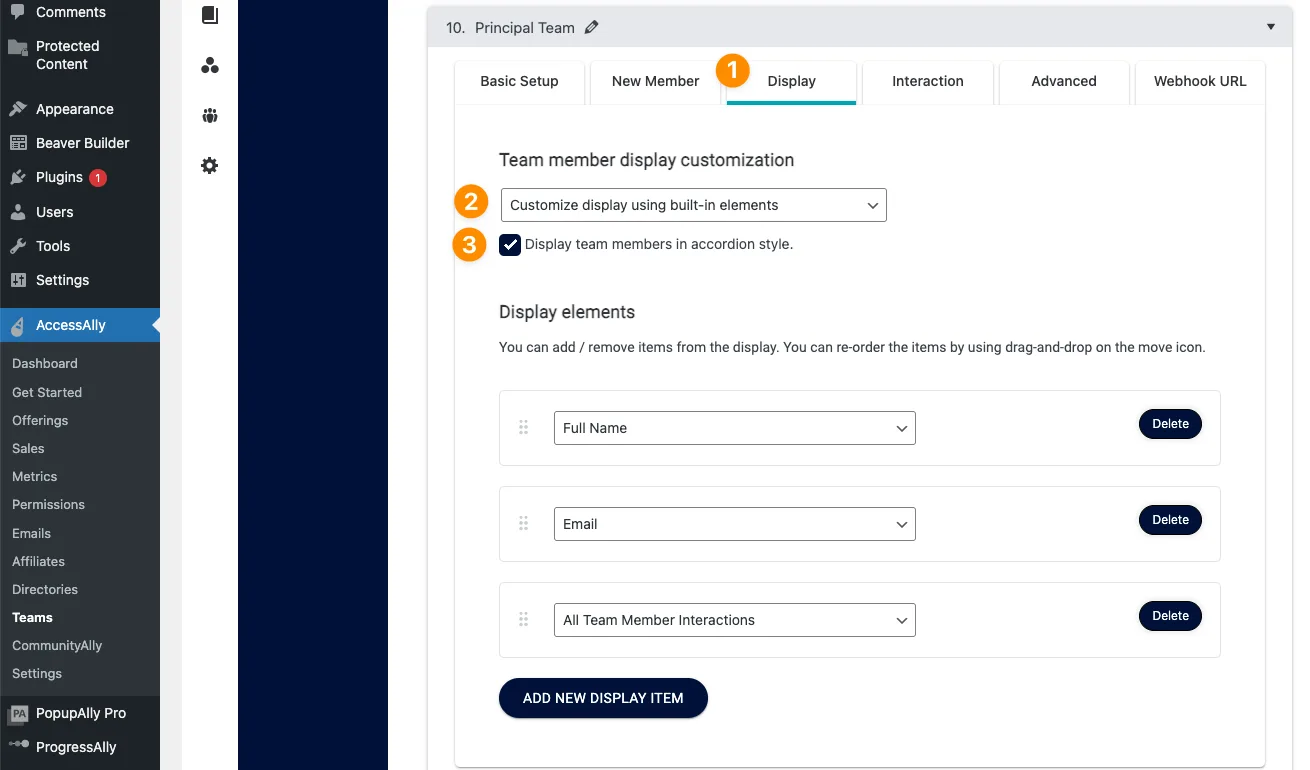Open the teams group icon in sidebar
The height and width of the screenshot is (770, 1310).
coord(209,116)
